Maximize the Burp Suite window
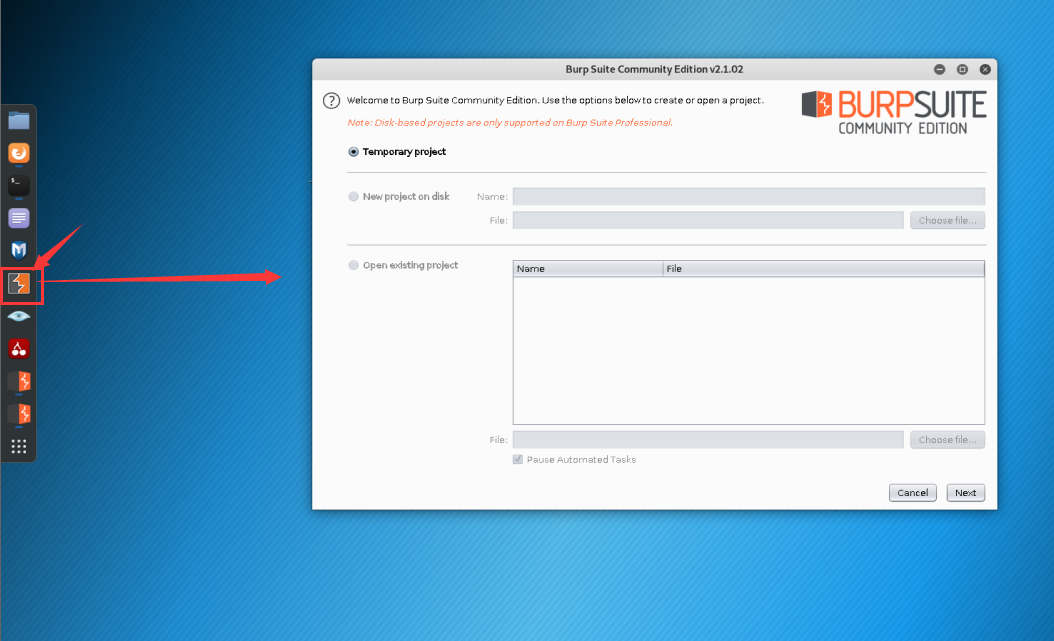Image resolution: width=1054 pixels, height=641 pixels. pos(963,69)
